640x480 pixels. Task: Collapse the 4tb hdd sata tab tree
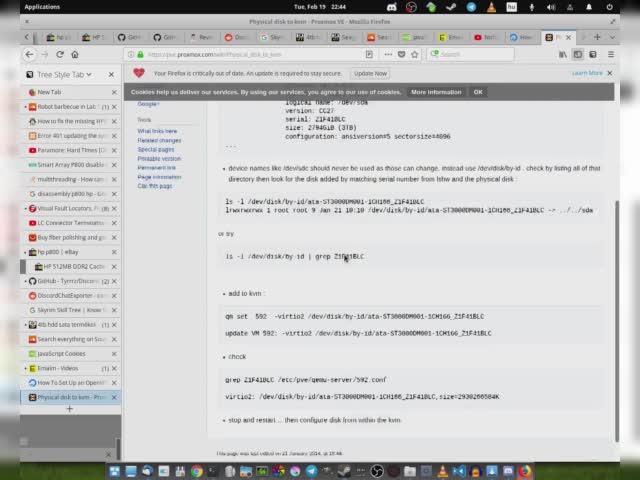[25, 325]
